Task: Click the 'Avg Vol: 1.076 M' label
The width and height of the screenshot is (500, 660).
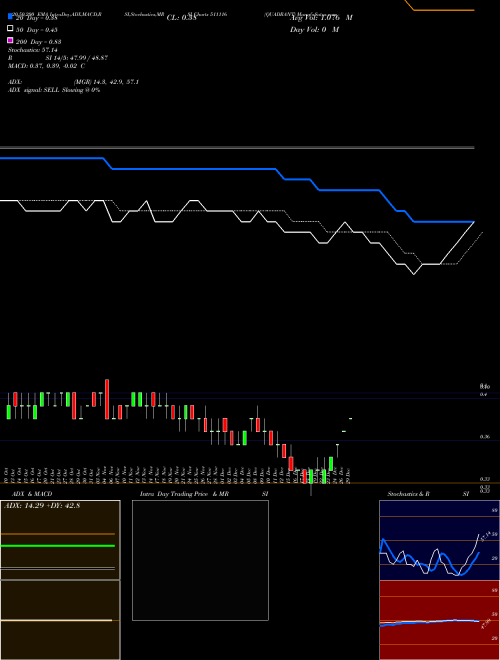Action: (x=321, y=18)
